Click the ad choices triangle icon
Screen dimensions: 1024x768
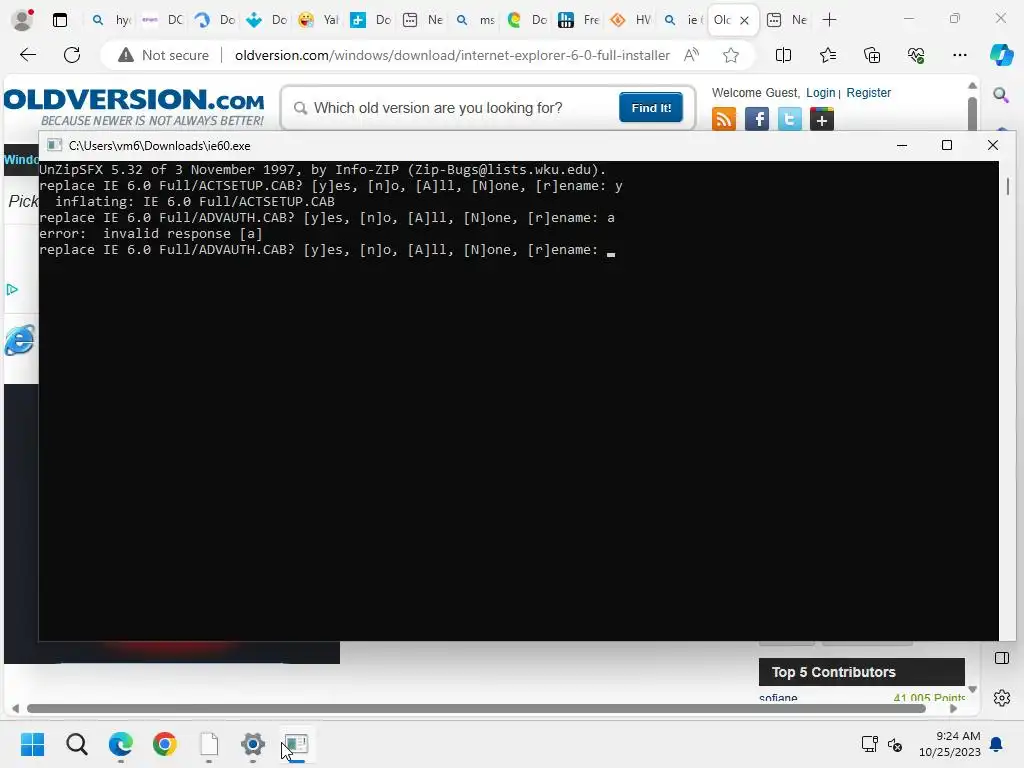(x=12, y=289)
